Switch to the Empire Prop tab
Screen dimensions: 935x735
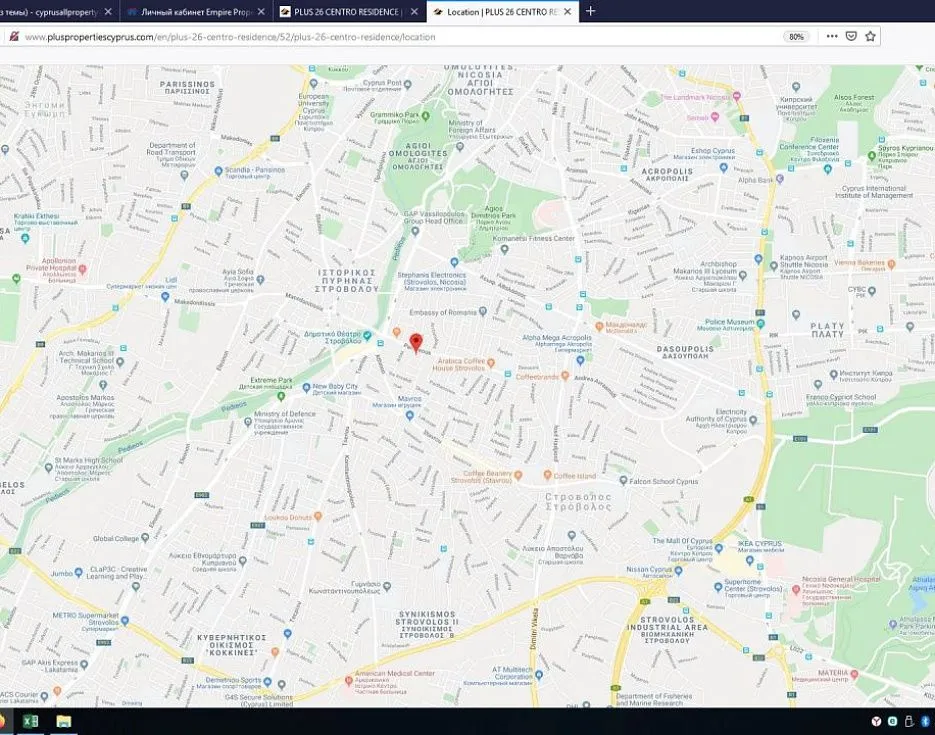tap(197, 11)
